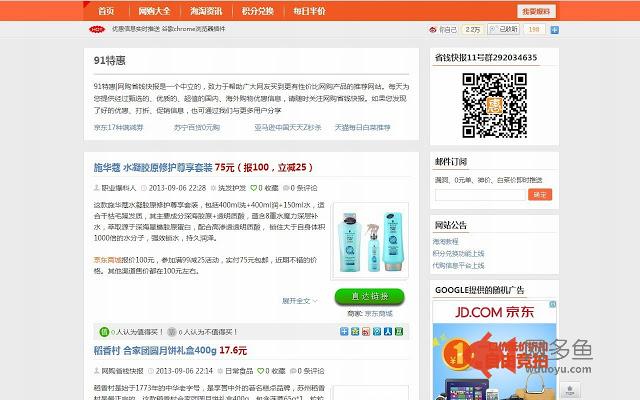Open the 亚马逊中国天天Z秒杀 link

[x=288, y=127]
